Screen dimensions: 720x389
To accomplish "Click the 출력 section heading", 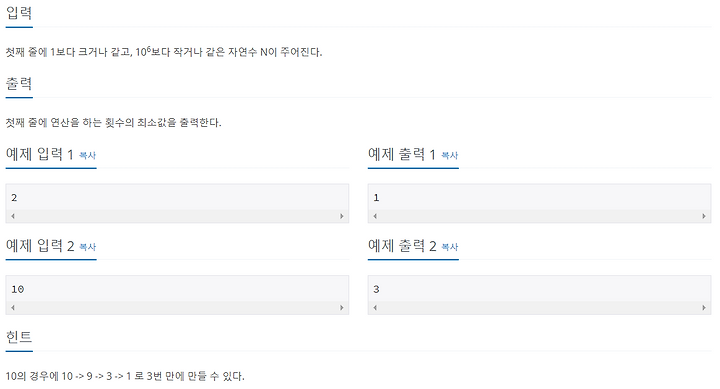I will (x=19, y=84).
